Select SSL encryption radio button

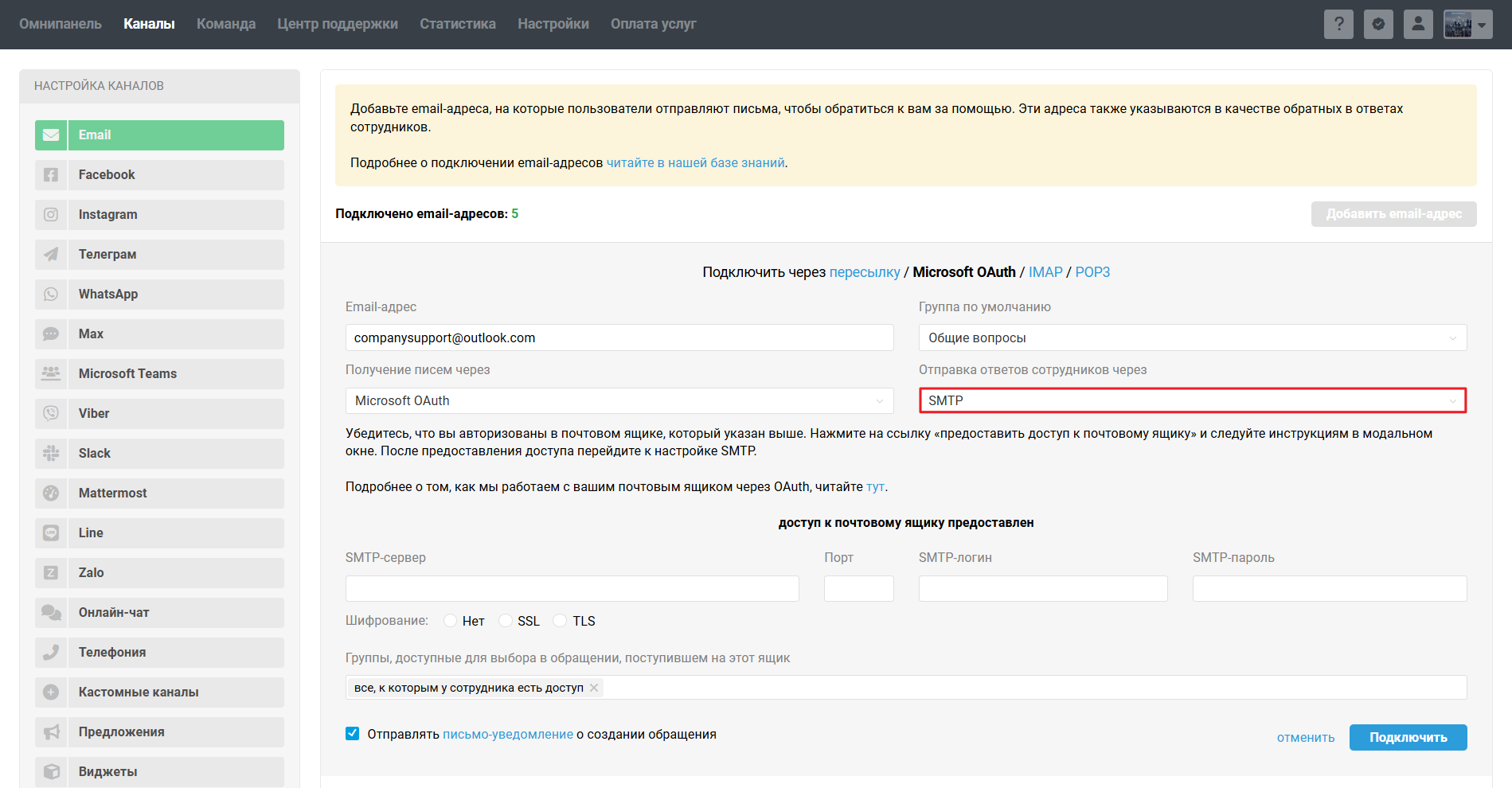[x=506, y=621]
